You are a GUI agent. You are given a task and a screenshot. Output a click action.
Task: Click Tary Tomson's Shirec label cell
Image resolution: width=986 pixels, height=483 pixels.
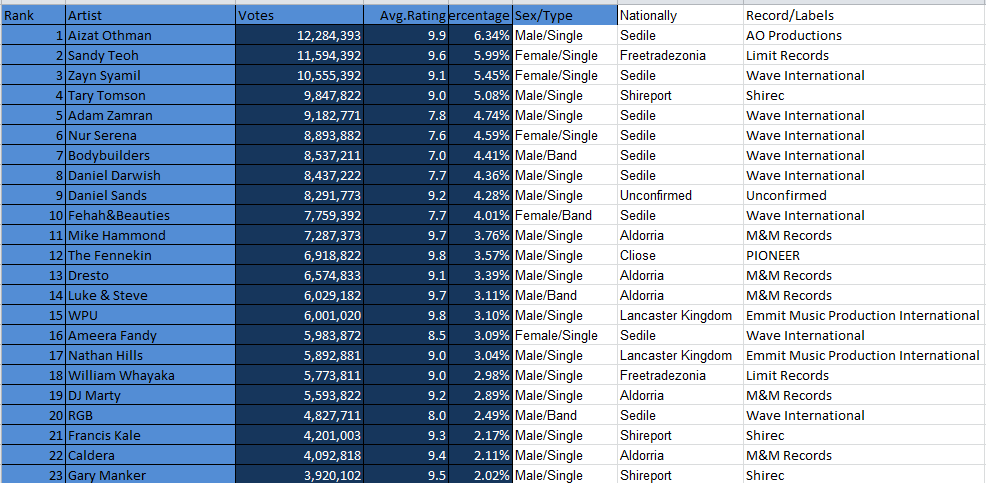click(x=865, y=96)
